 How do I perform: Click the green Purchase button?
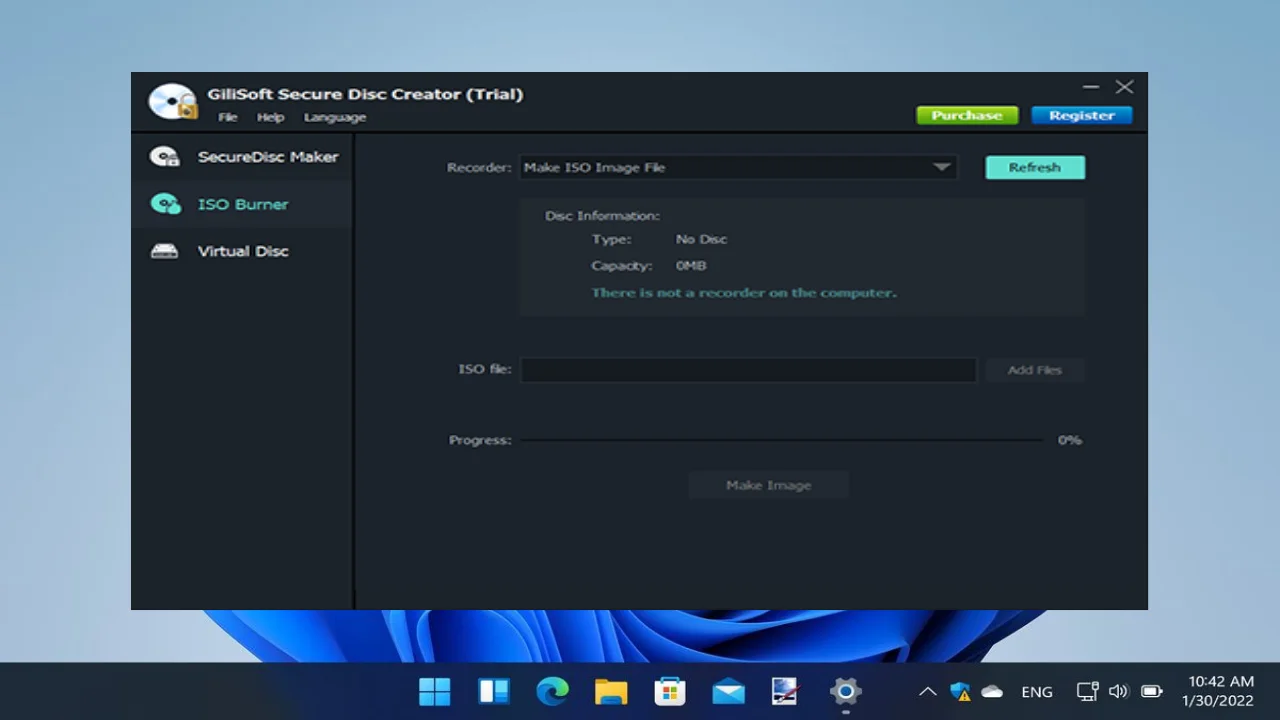click(x=967, y=115)
